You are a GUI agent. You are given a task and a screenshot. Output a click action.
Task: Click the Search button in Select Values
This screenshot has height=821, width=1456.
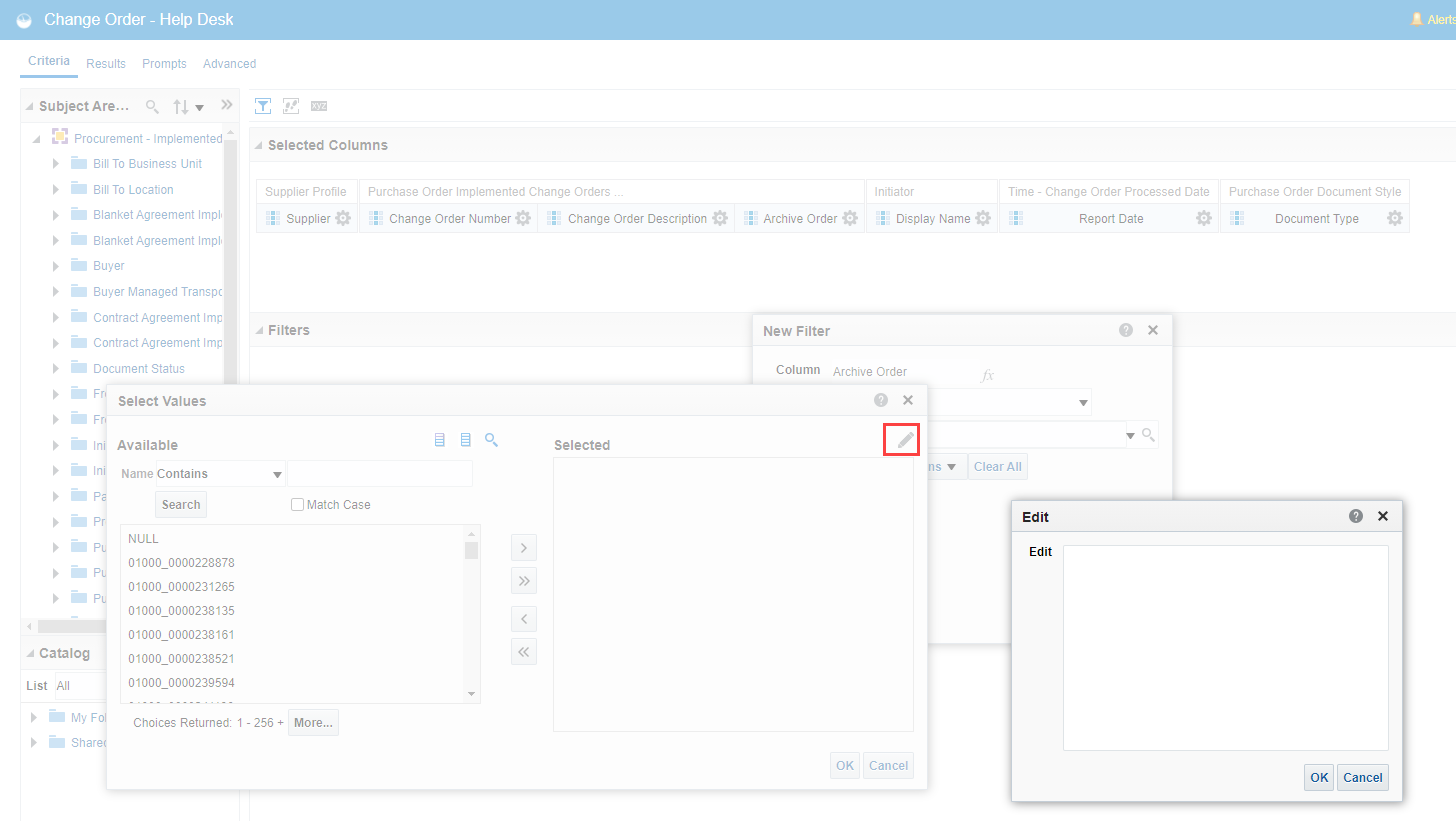click(181, 504)
